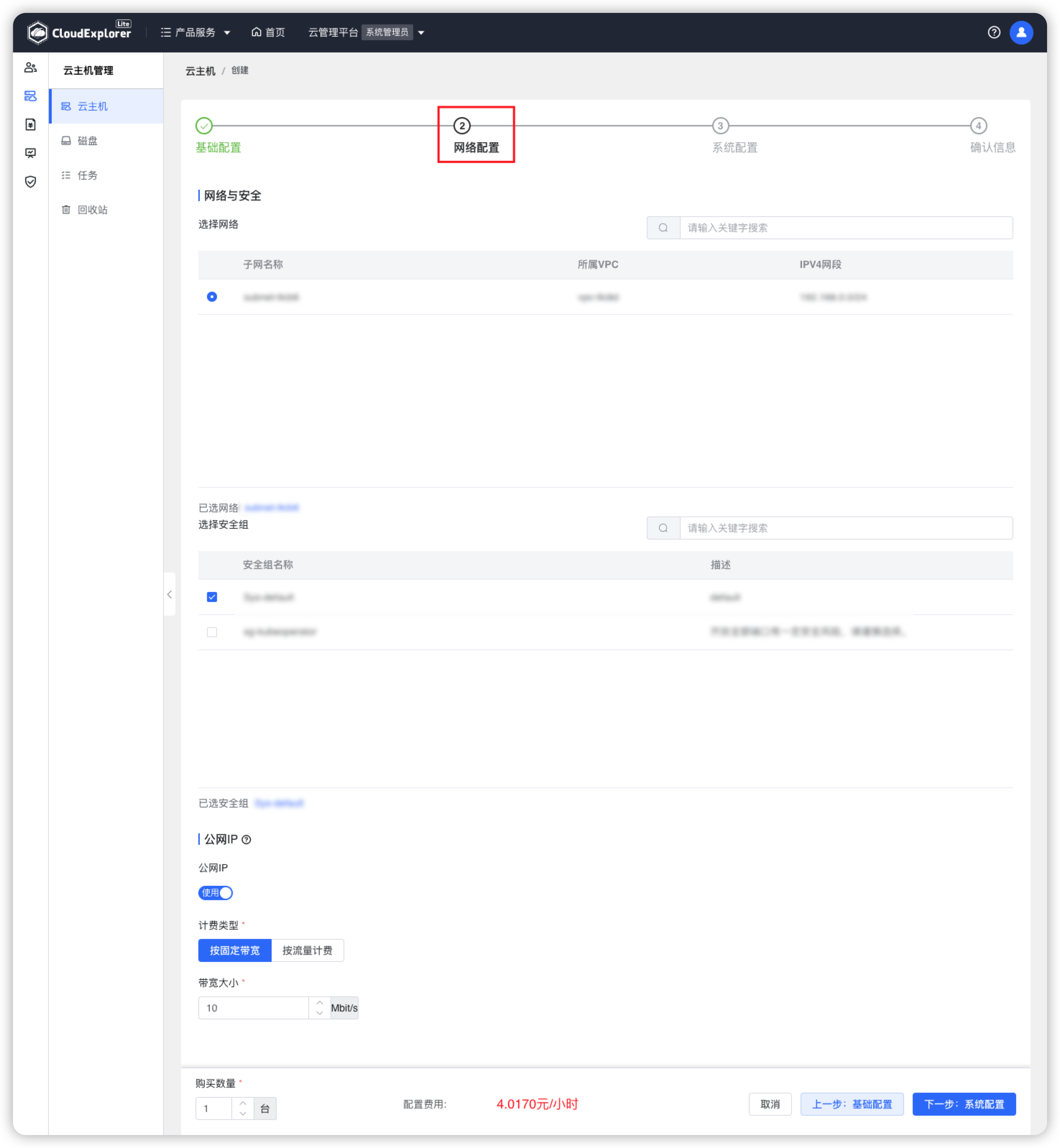Open the 产品服务 dropdown menu
The width and height of the screenshot is (1060, 1148).
195,33
